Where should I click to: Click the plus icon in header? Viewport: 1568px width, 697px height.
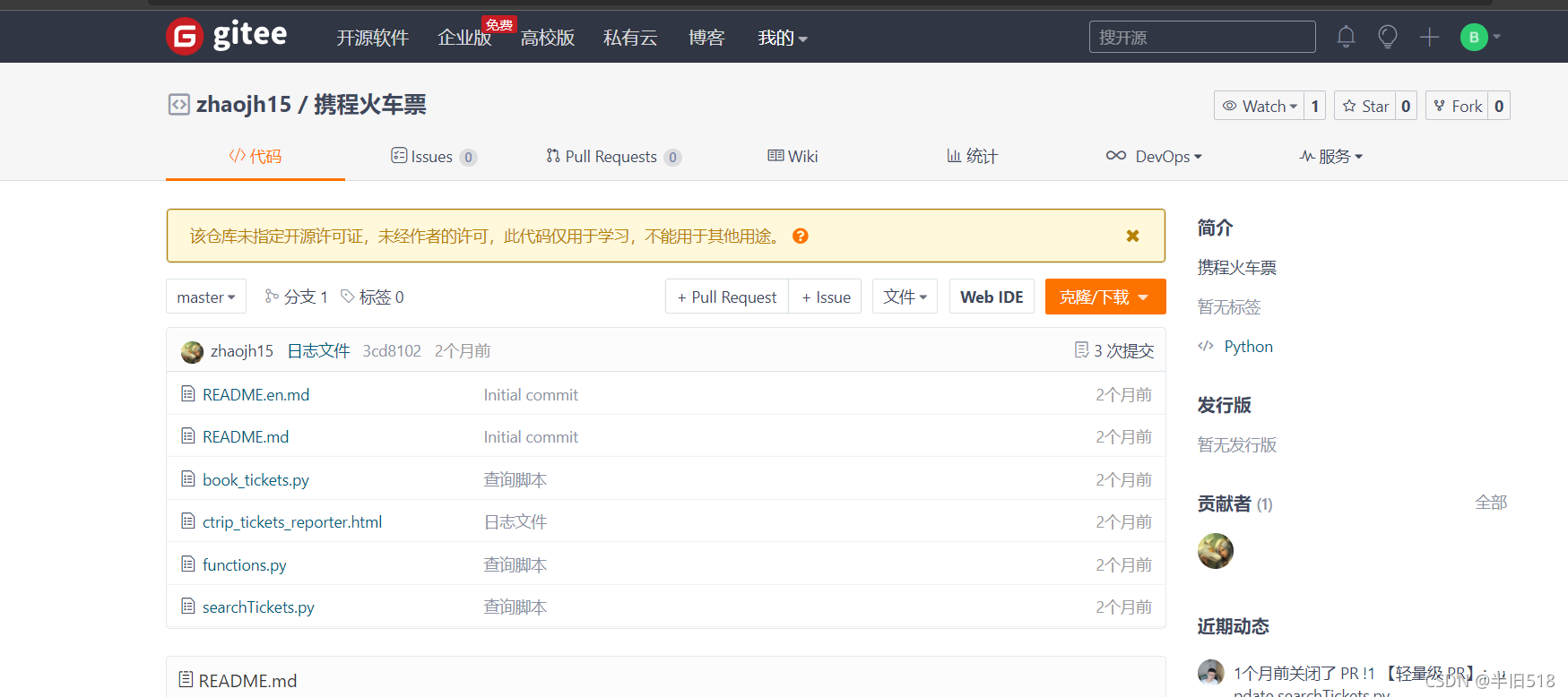1430,37
